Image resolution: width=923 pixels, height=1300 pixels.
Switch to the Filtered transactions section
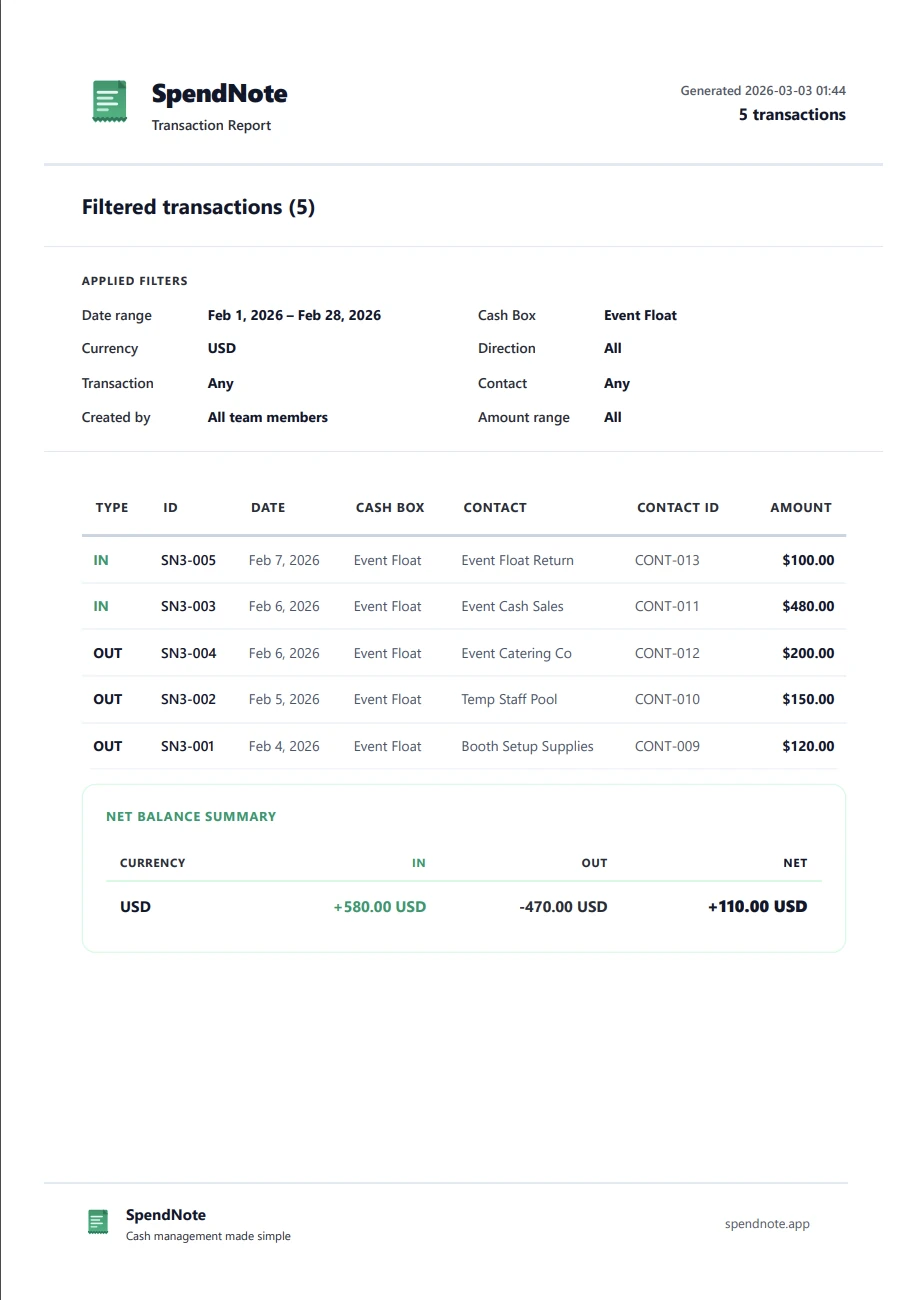pos(198,207)
